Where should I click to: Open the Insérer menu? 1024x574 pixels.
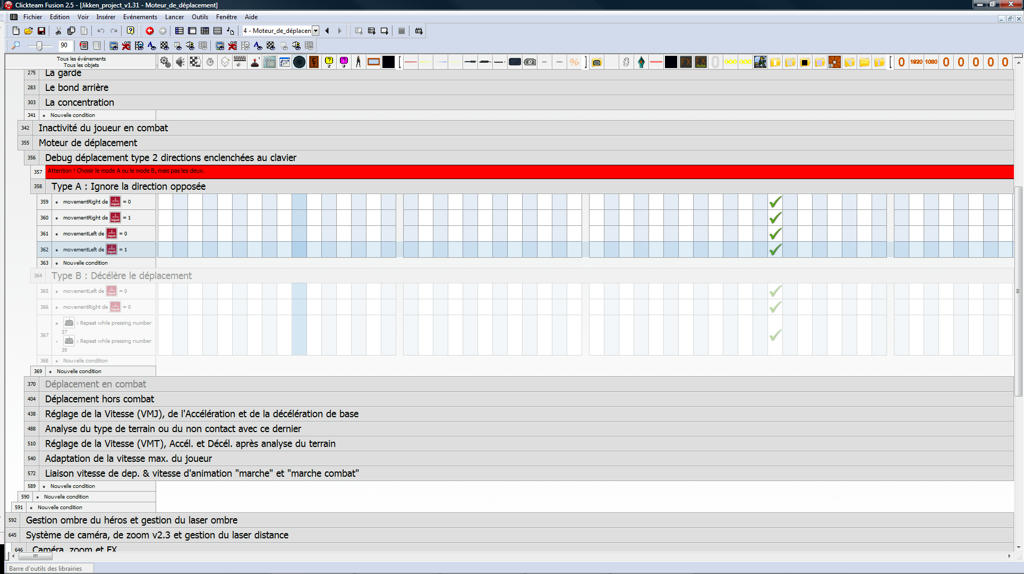105,17
